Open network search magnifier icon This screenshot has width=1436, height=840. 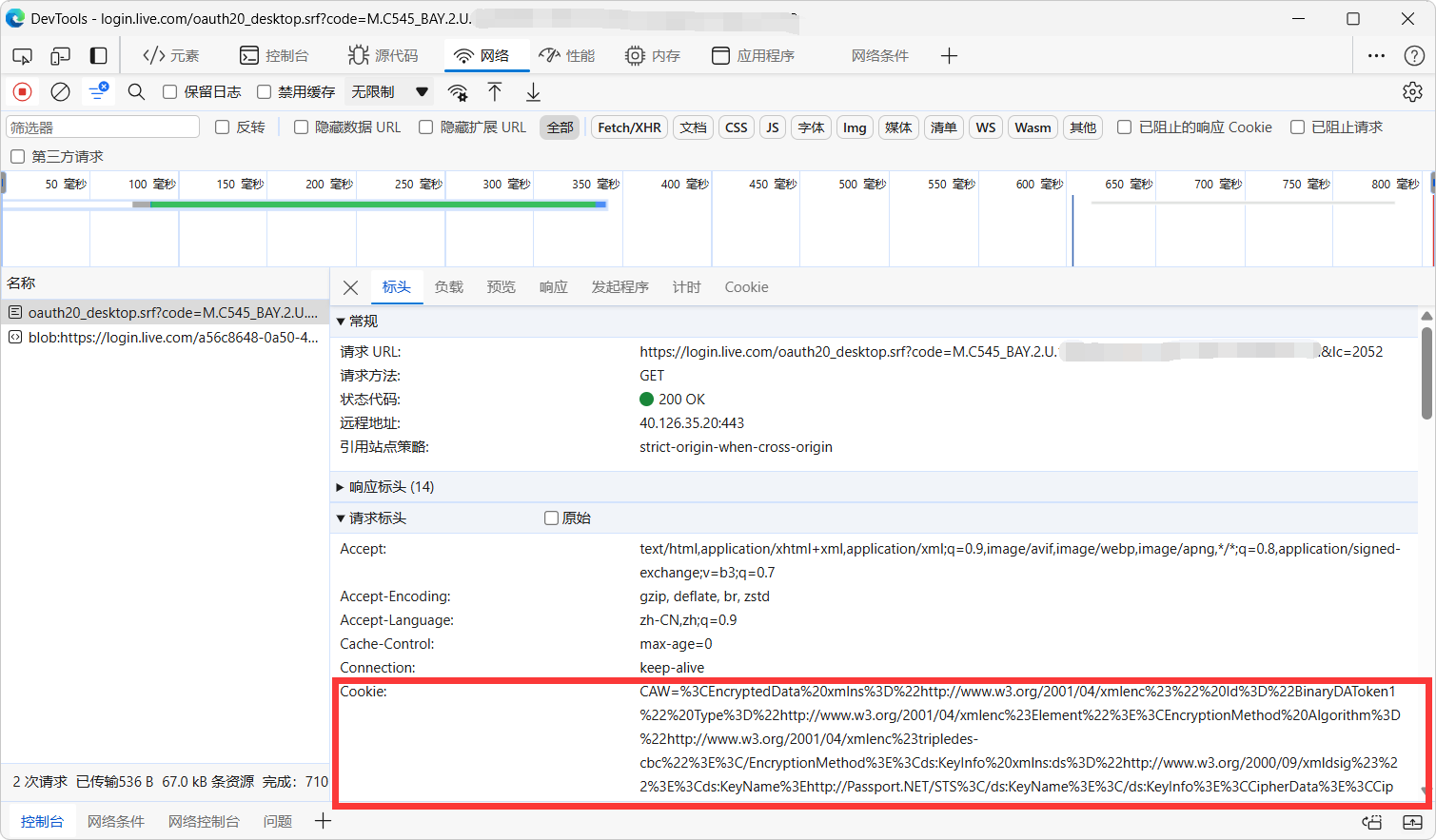(136, 91)
